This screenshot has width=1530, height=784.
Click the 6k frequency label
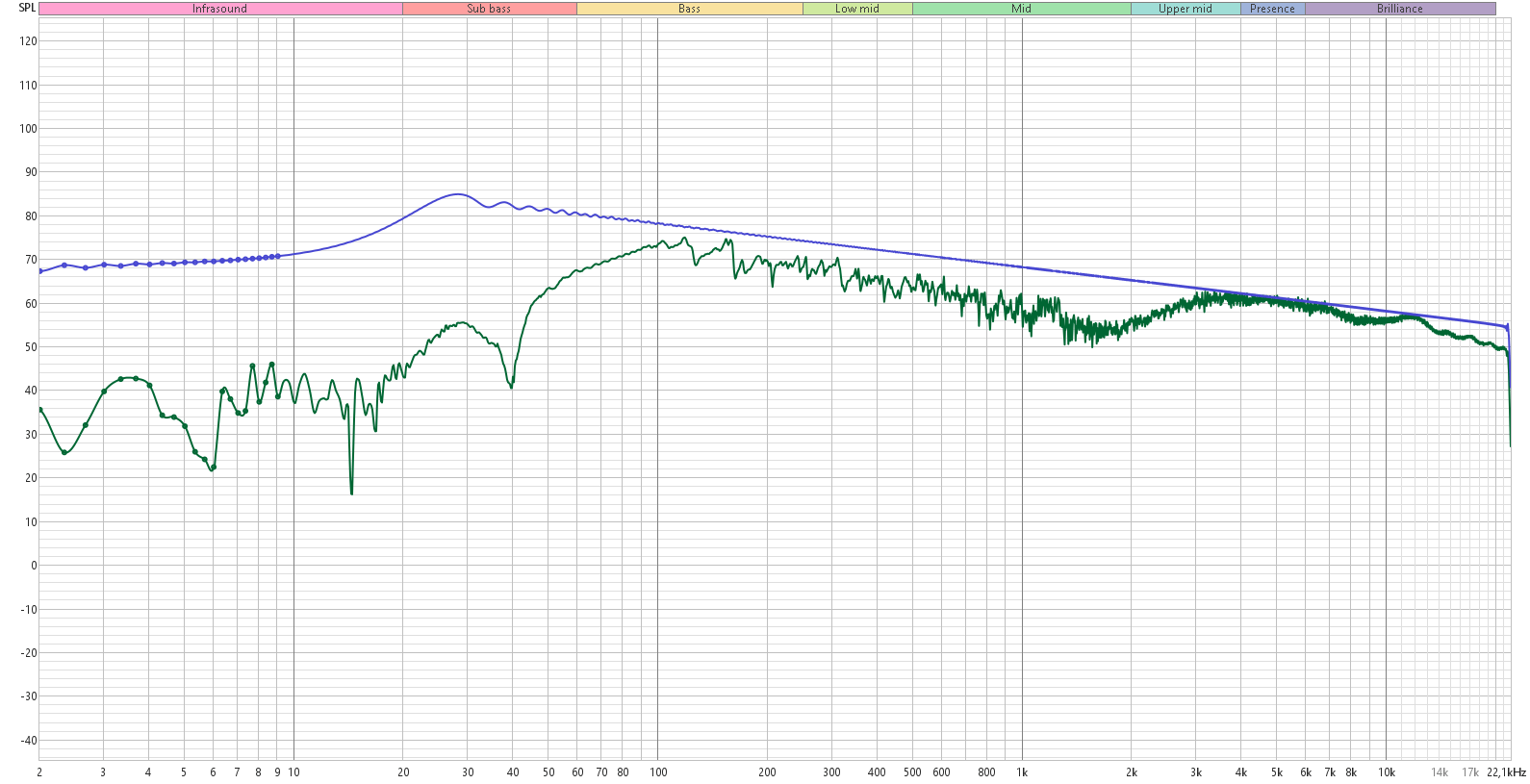pos(1306,772)
